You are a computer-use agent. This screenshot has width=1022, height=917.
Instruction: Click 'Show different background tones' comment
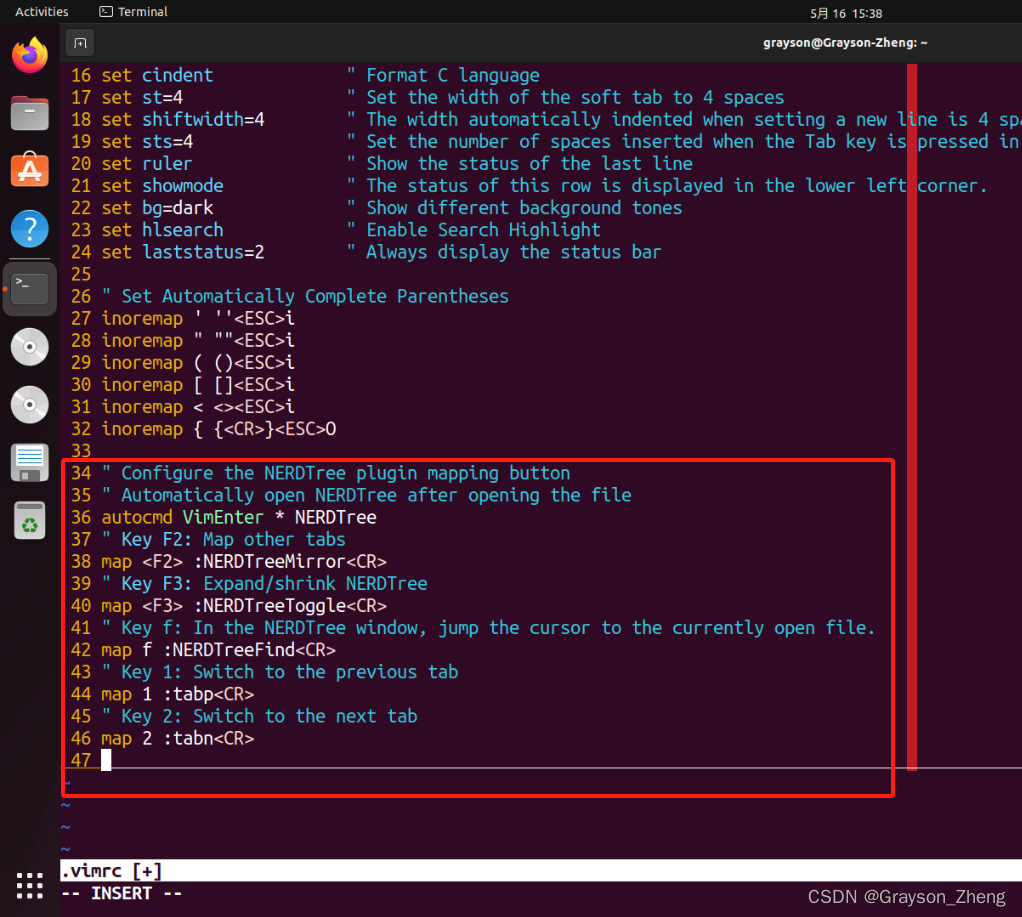click(524, 209)
